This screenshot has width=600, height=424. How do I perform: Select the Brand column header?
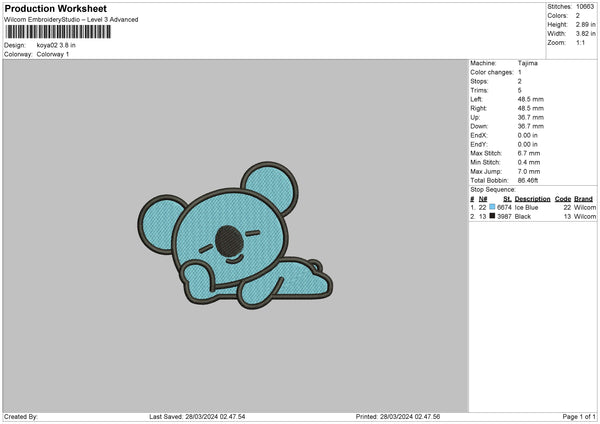click(x=583, y=199)
